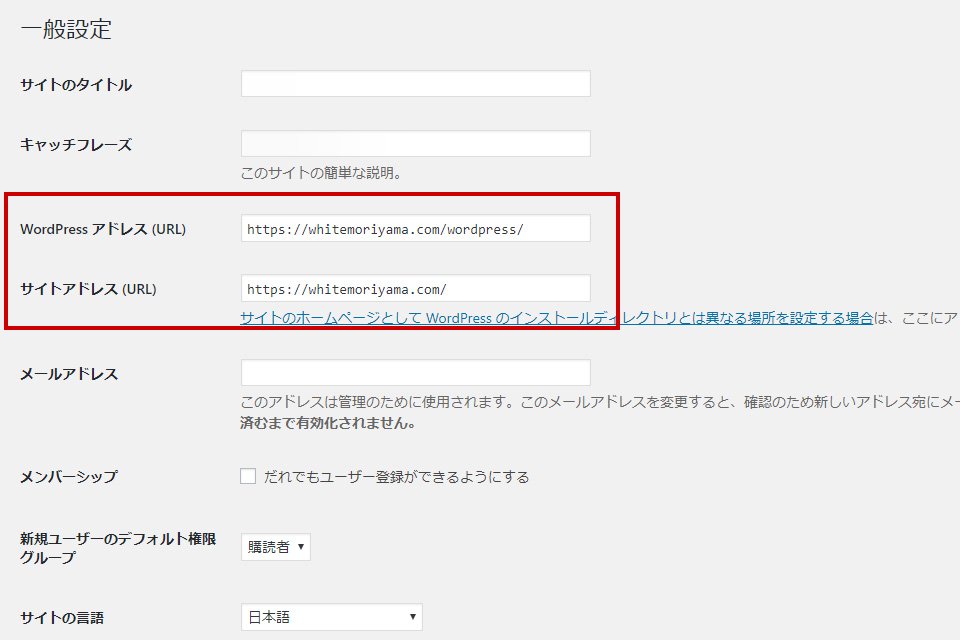The width and height of the screenshot is (960, 640).
Task: Click the サイトの言語 field label
Action: pos(62,618)
